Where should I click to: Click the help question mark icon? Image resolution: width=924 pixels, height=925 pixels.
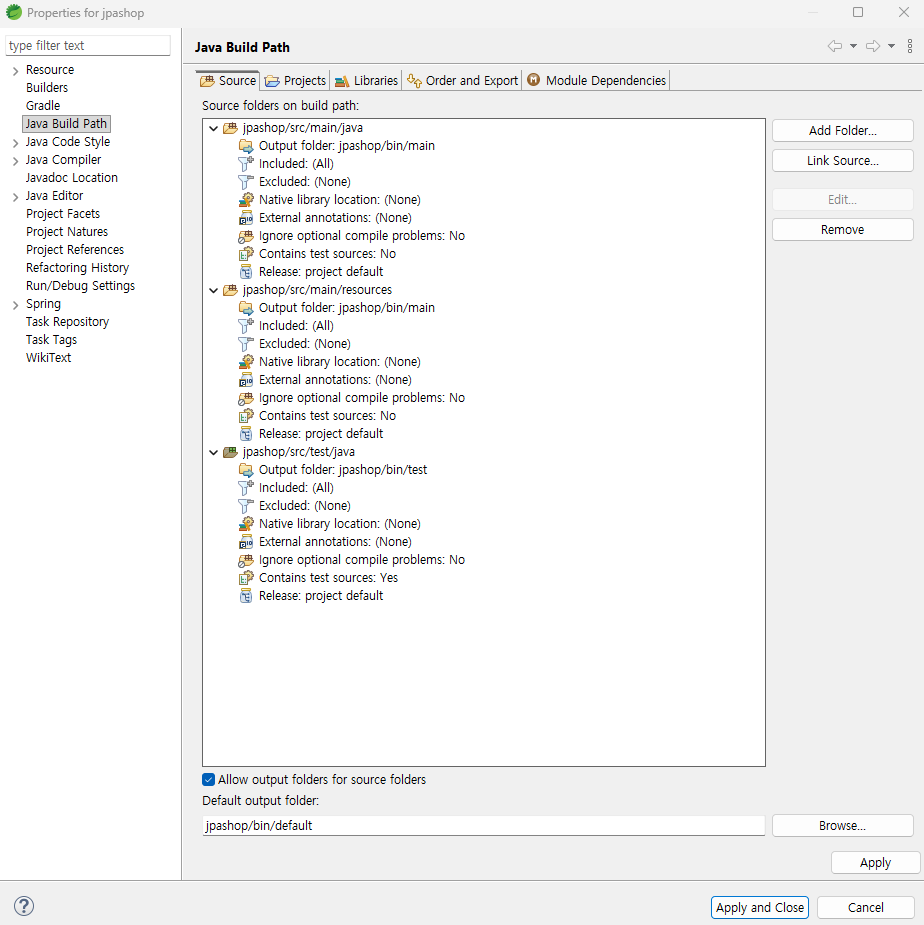coord(24,906)
